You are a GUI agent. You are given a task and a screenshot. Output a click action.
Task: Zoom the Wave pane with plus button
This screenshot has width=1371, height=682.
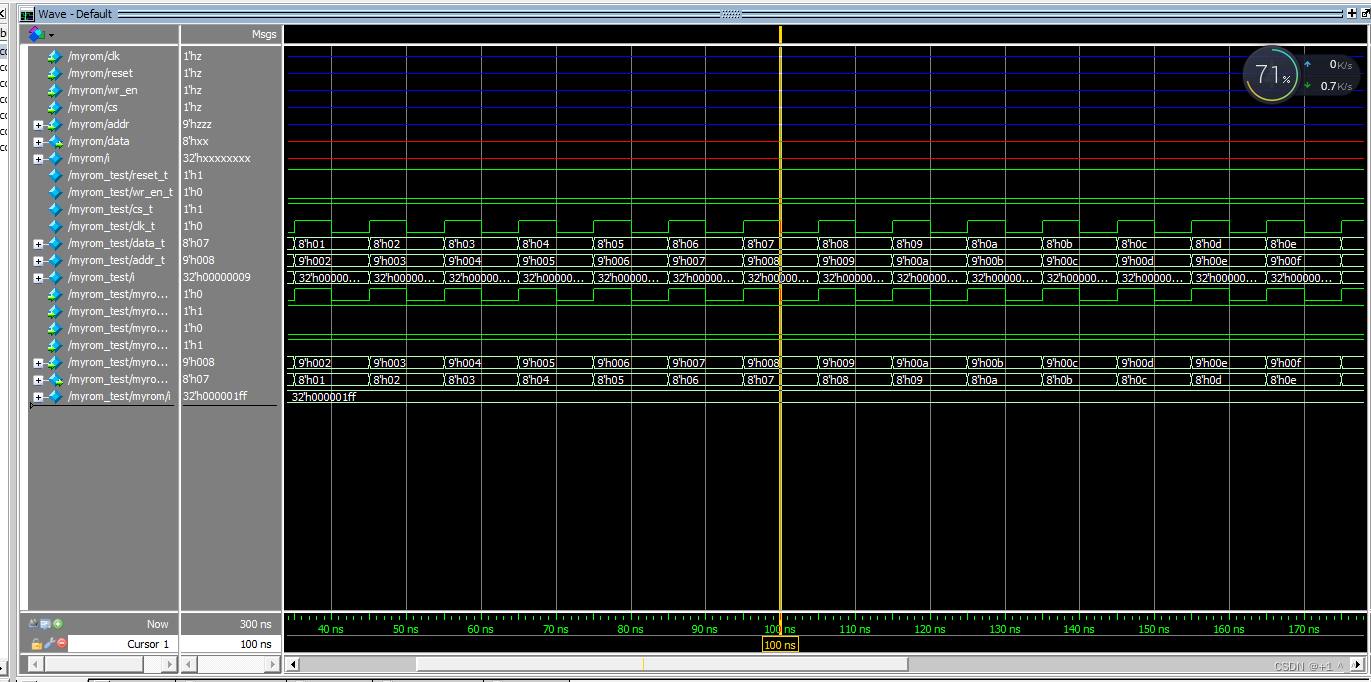click(x=1353, y=14)
